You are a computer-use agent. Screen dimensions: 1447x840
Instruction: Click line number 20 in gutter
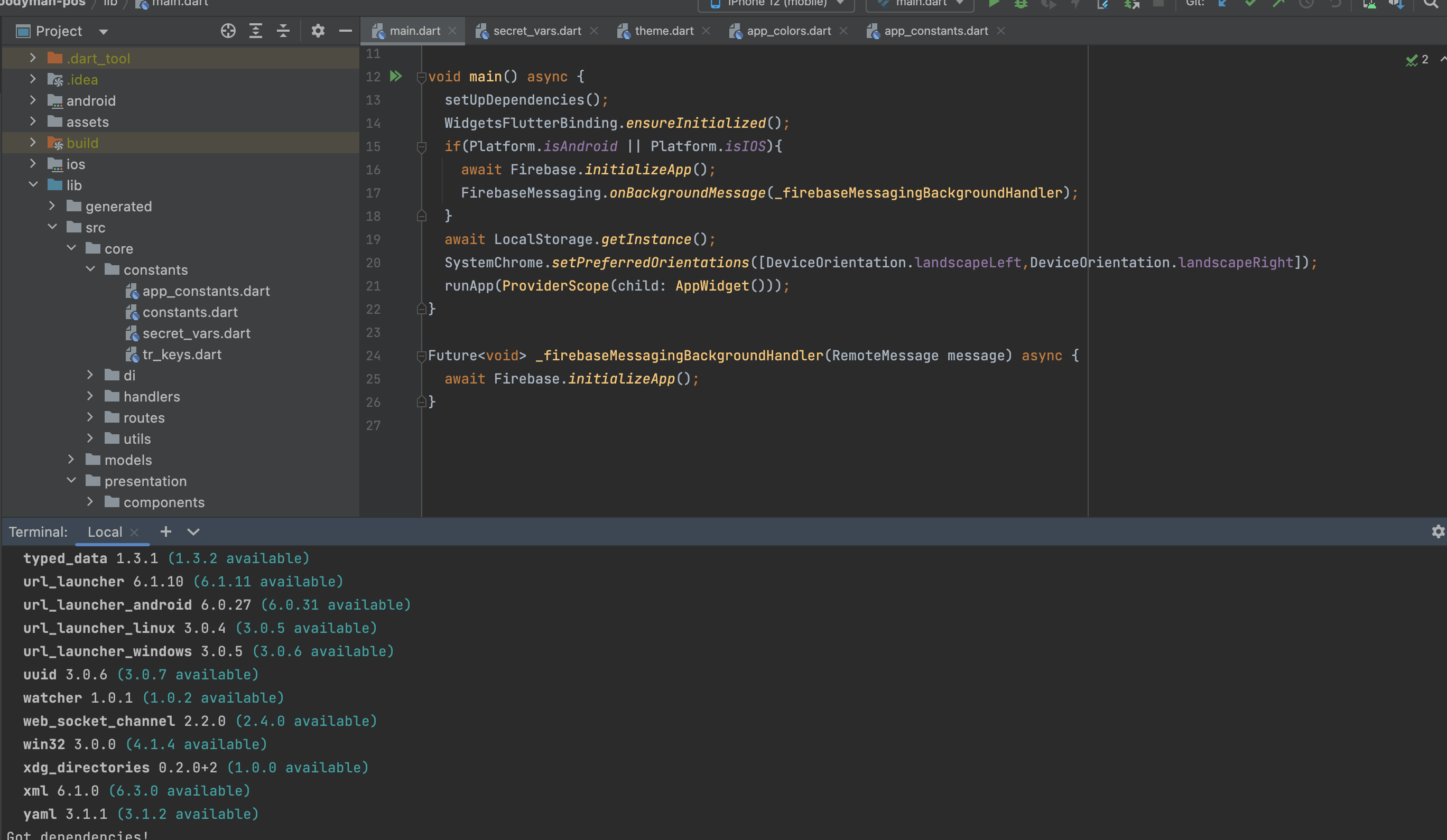[373, 263]
